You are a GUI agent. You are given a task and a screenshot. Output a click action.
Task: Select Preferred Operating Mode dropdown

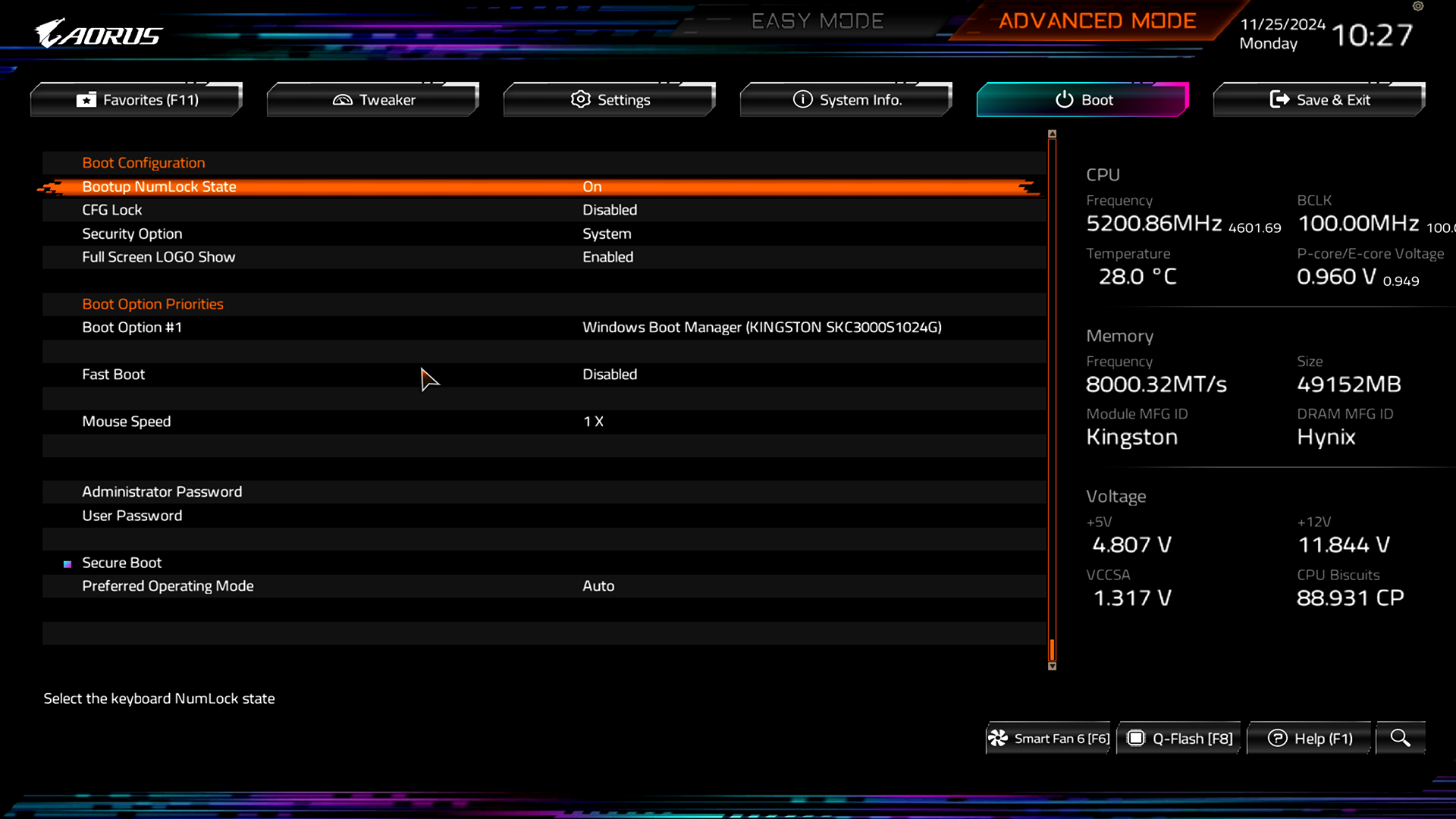click(598, 585)
